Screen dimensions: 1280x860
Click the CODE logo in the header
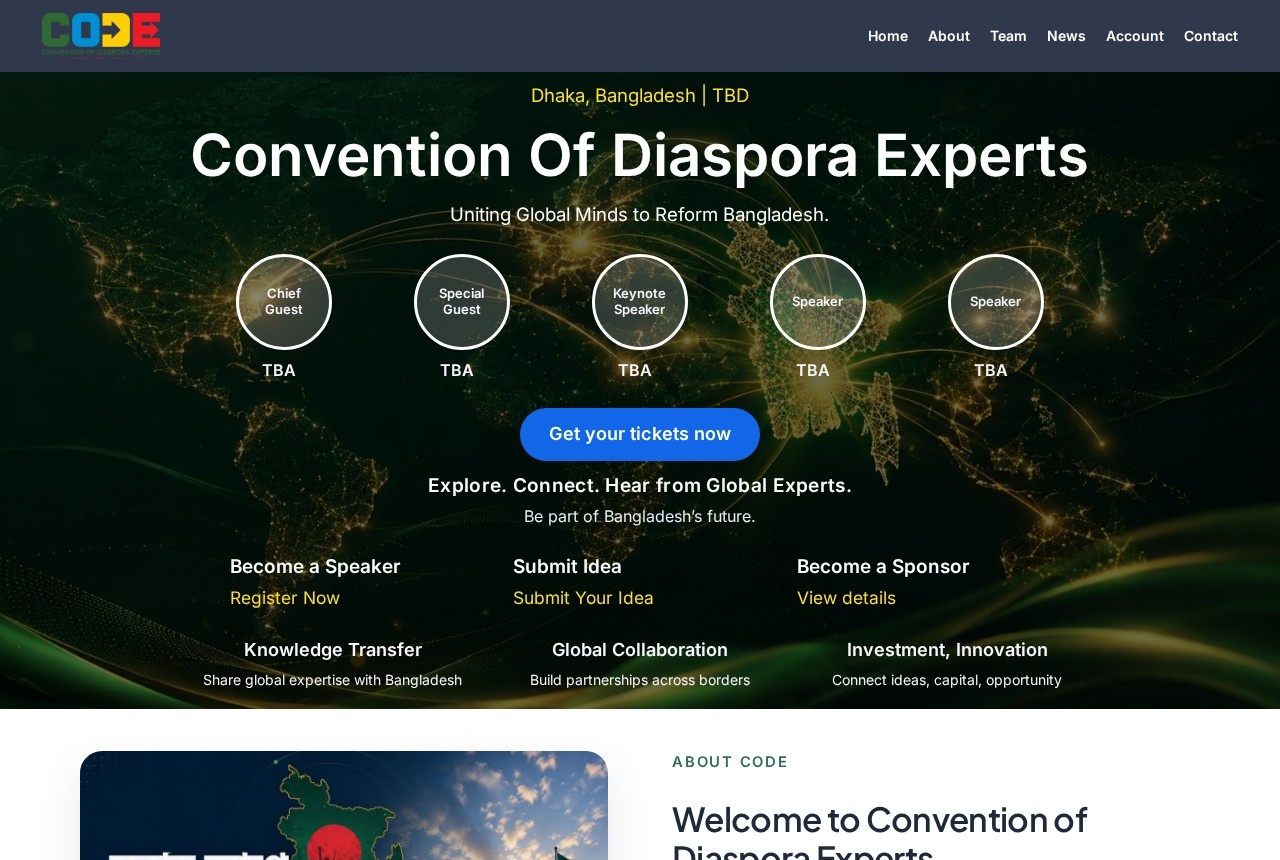101,35
